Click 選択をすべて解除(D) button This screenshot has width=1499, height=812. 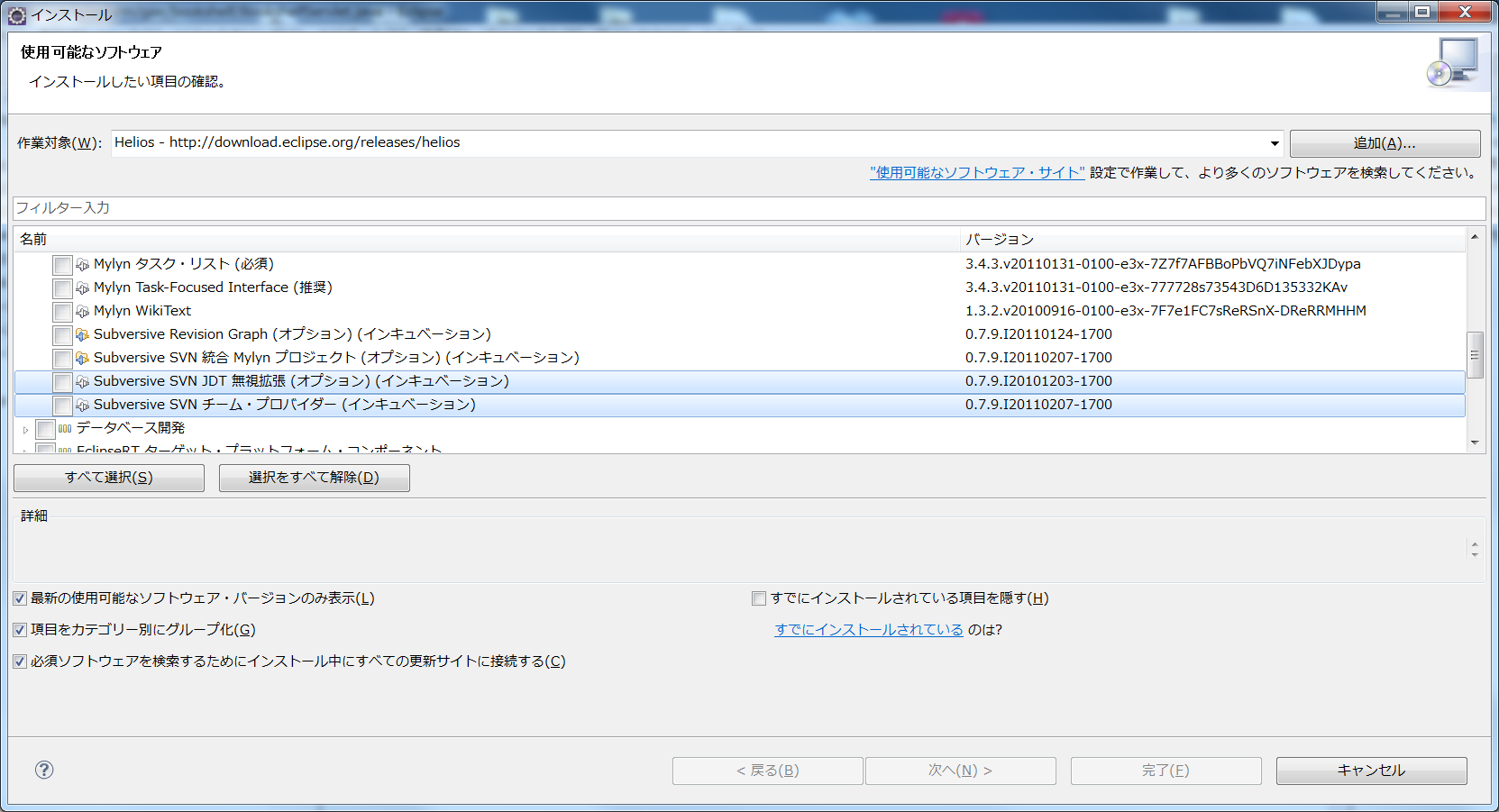coord(314,478)
